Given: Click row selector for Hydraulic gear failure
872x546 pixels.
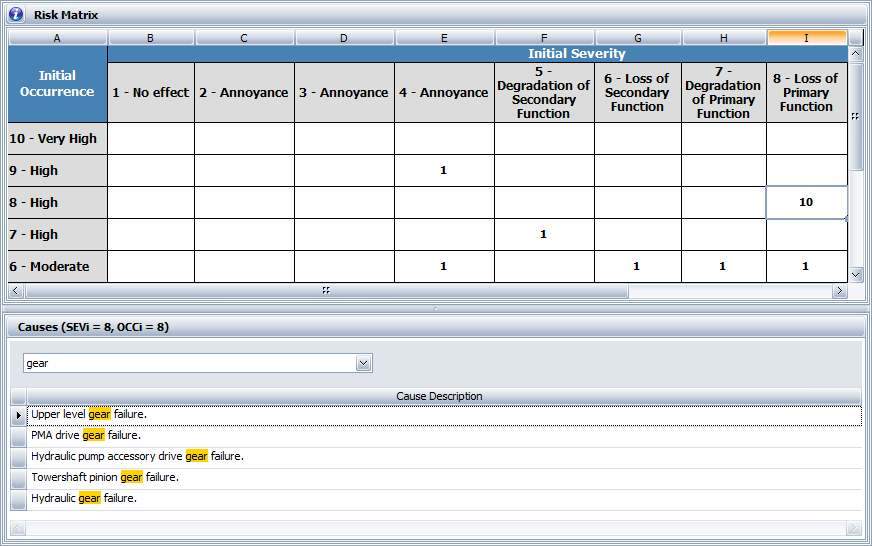Looking at the screenshot, I should click(19, 498).
